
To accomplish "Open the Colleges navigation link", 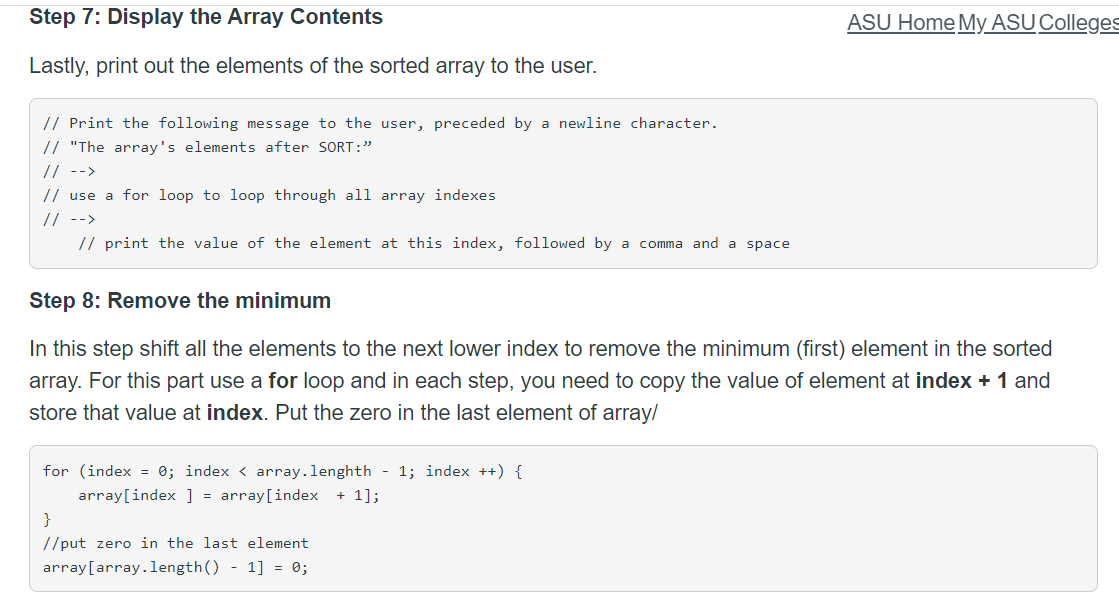I will coord(1076,22).
